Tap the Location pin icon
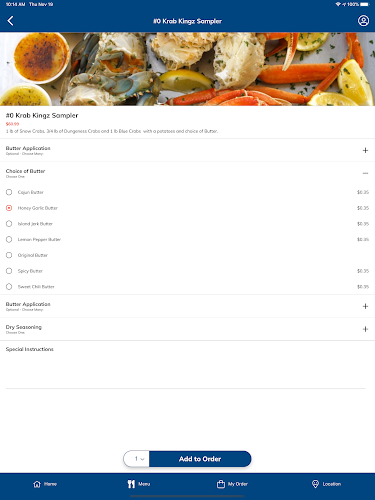 [315, 484]
